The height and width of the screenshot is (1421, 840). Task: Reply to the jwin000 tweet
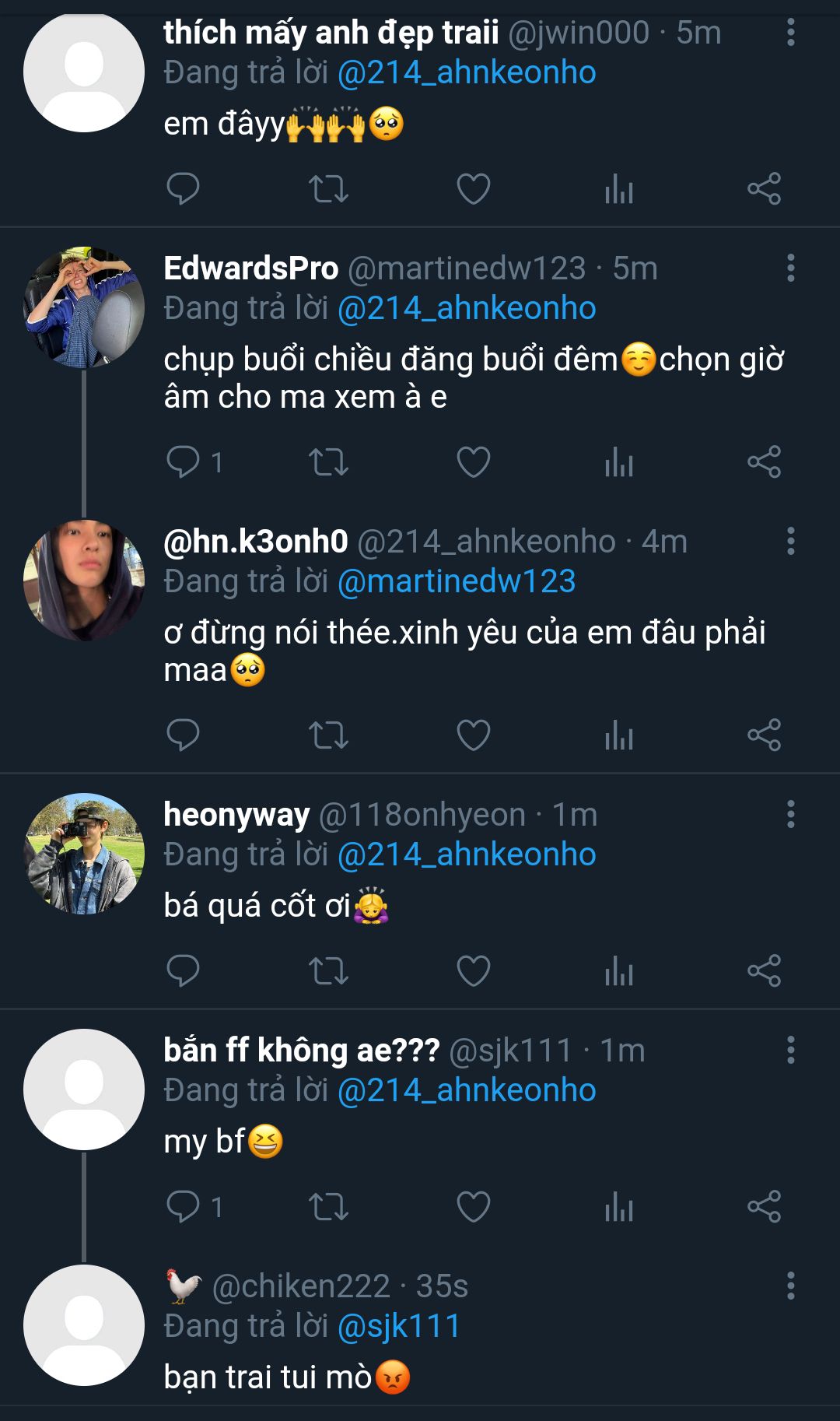184,189
